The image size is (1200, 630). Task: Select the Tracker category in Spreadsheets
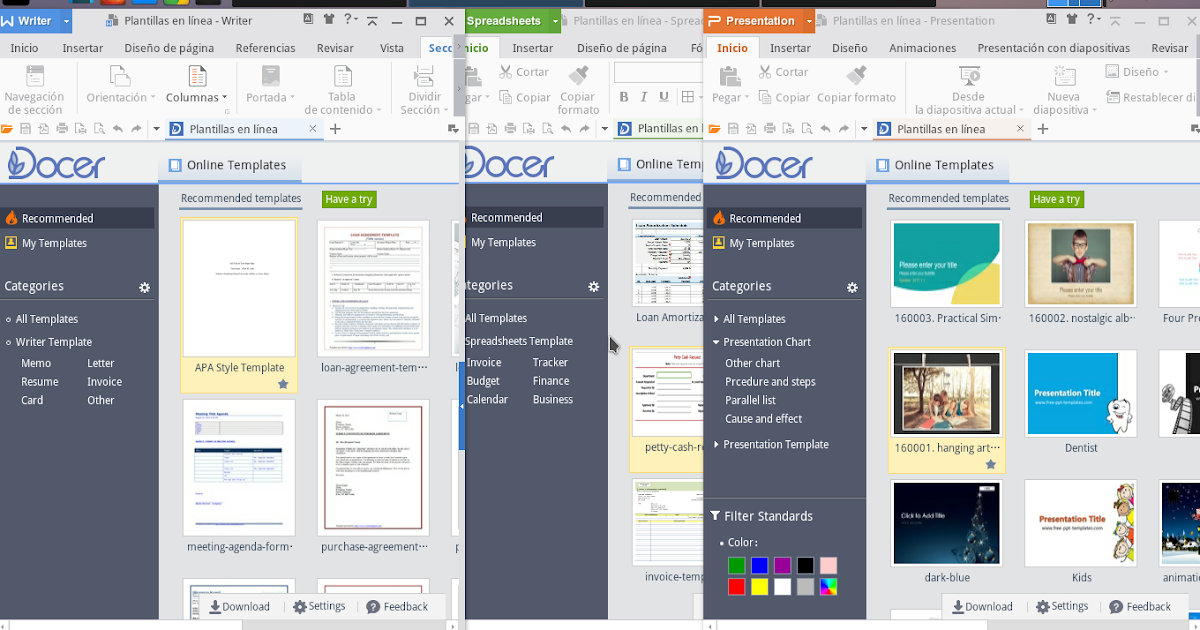click(x=550, y=363)
